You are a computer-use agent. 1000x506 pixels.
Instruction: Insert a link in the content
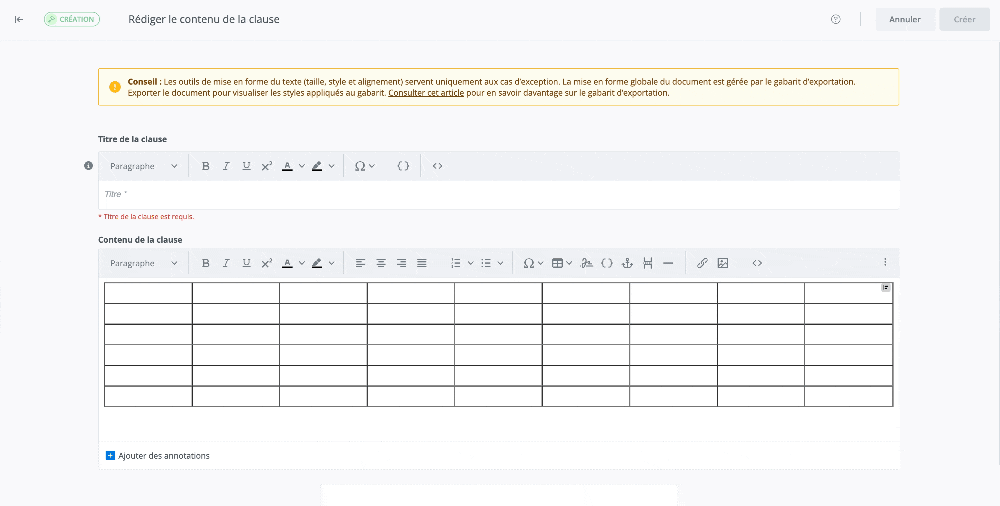[x=702, y=263]
